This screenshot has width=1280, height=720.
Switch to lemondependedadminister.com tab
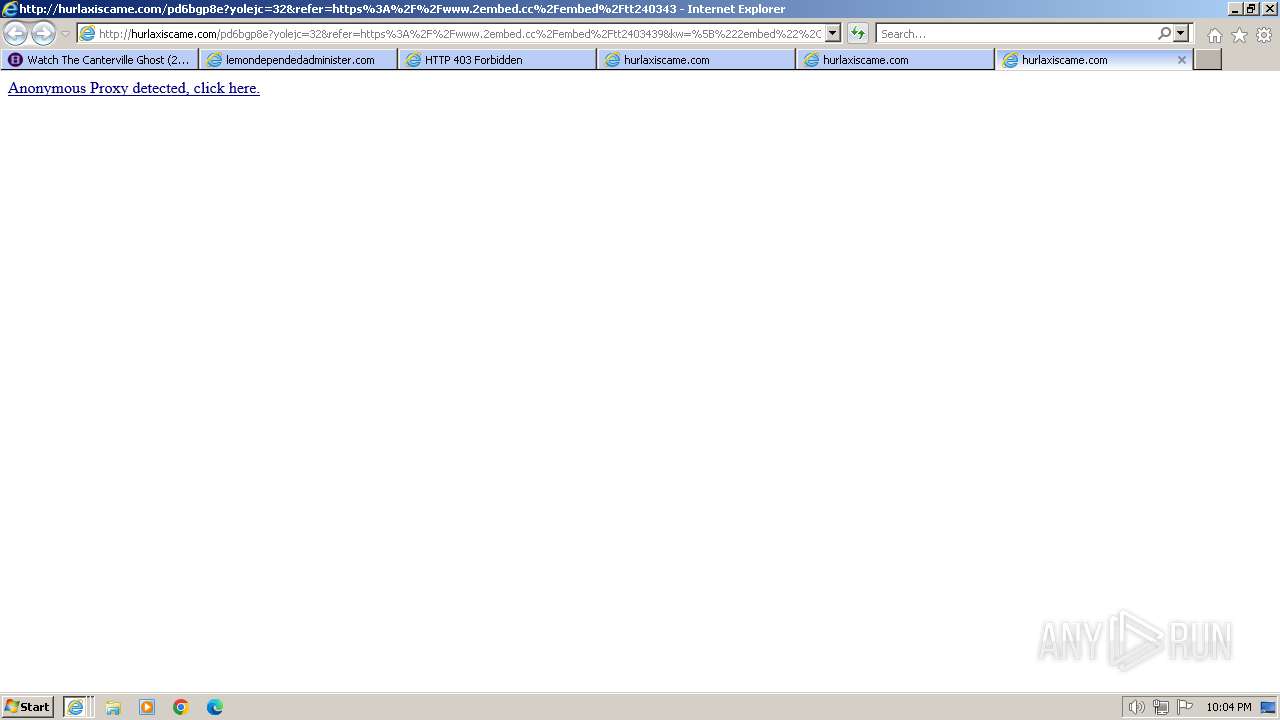[299, 60]
